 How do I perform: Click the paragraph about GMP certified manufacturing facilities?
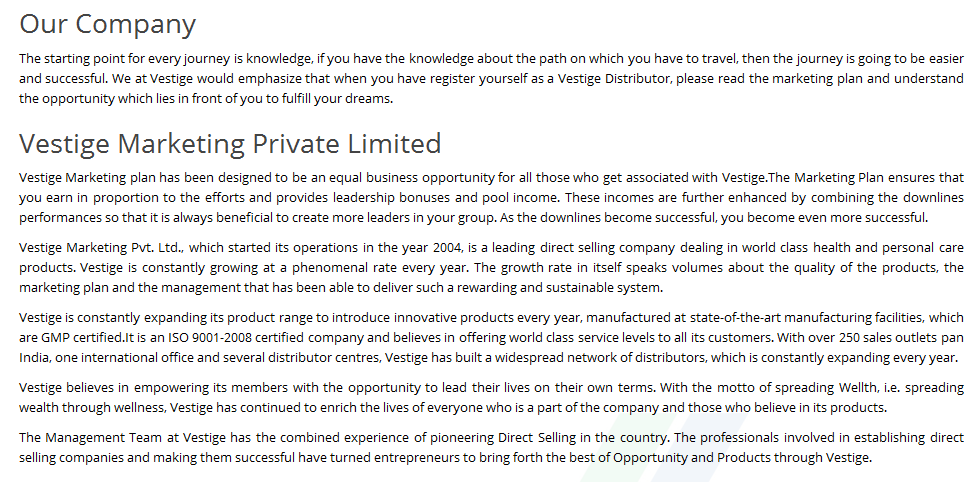pos(491,337)
